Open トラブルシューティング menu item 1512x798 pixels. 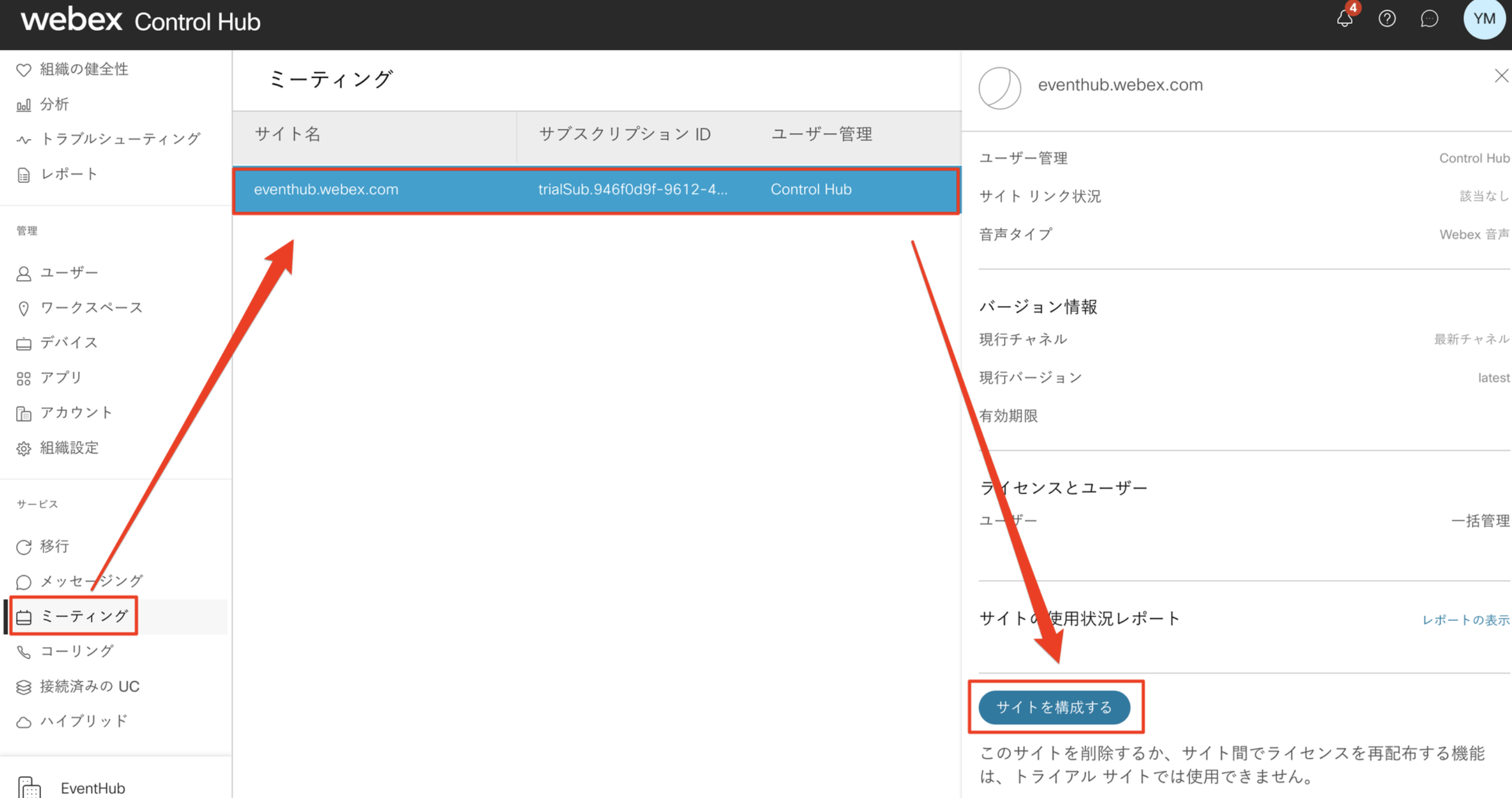point(120,139)
